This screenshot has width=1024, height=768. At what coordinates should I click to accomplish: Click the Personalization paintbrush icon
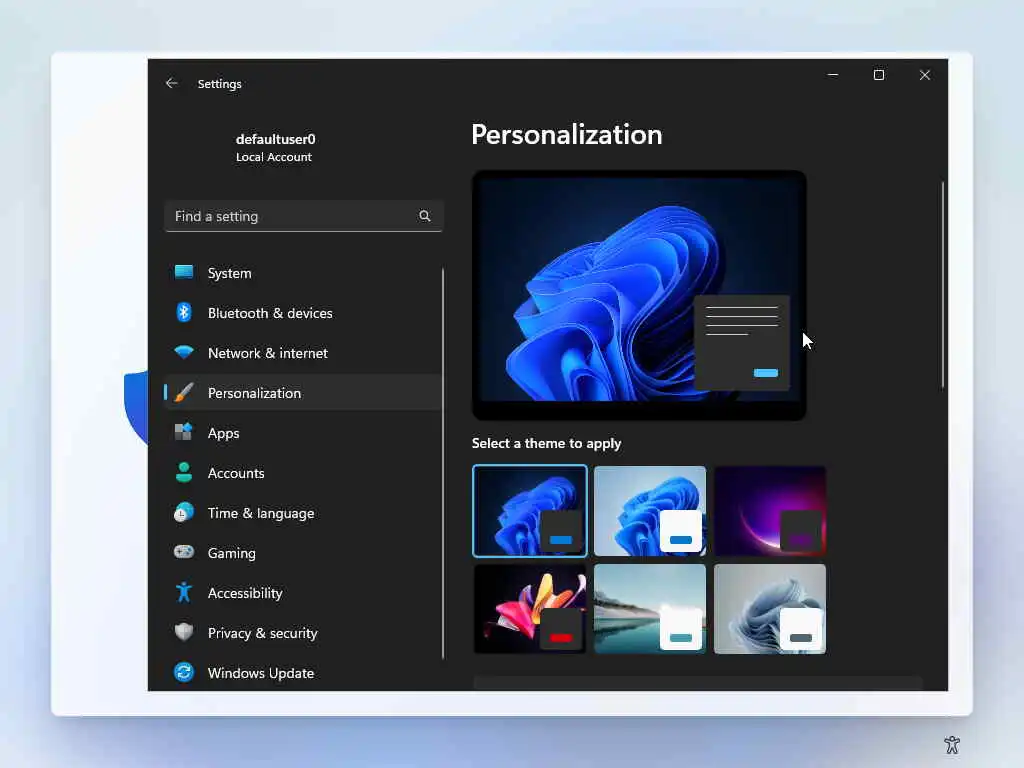point(184,392)
